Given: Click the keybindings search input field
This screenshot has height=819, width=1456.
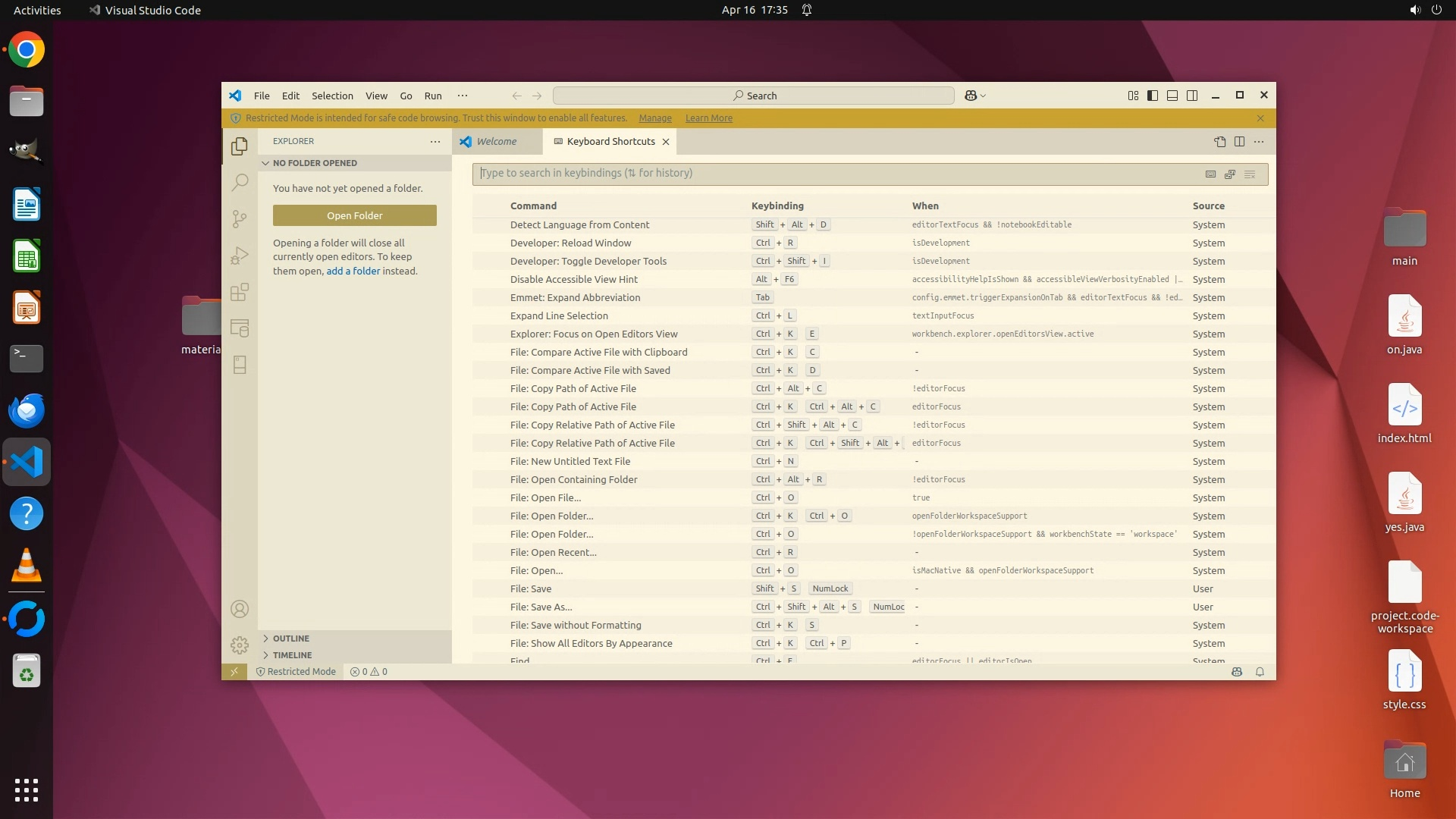Looking at the screenshot, I should 834,174.
